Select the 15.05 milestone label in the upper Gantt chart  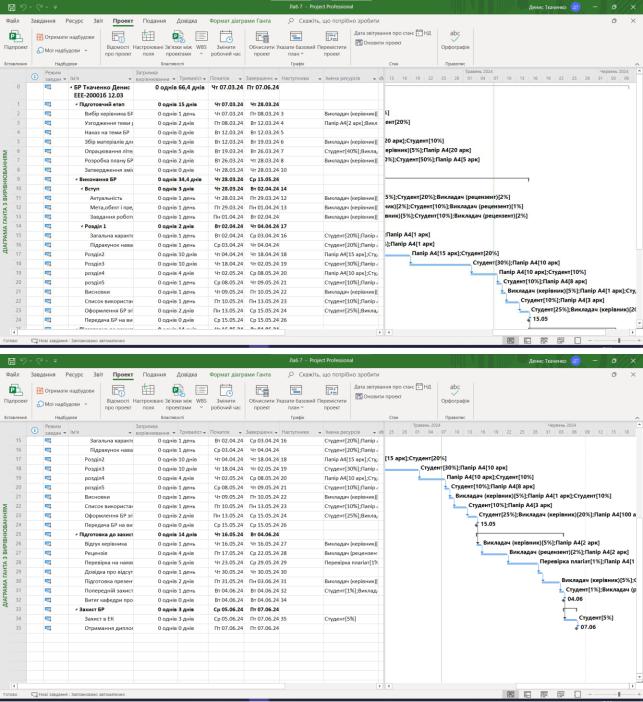[x=540, y=319]
